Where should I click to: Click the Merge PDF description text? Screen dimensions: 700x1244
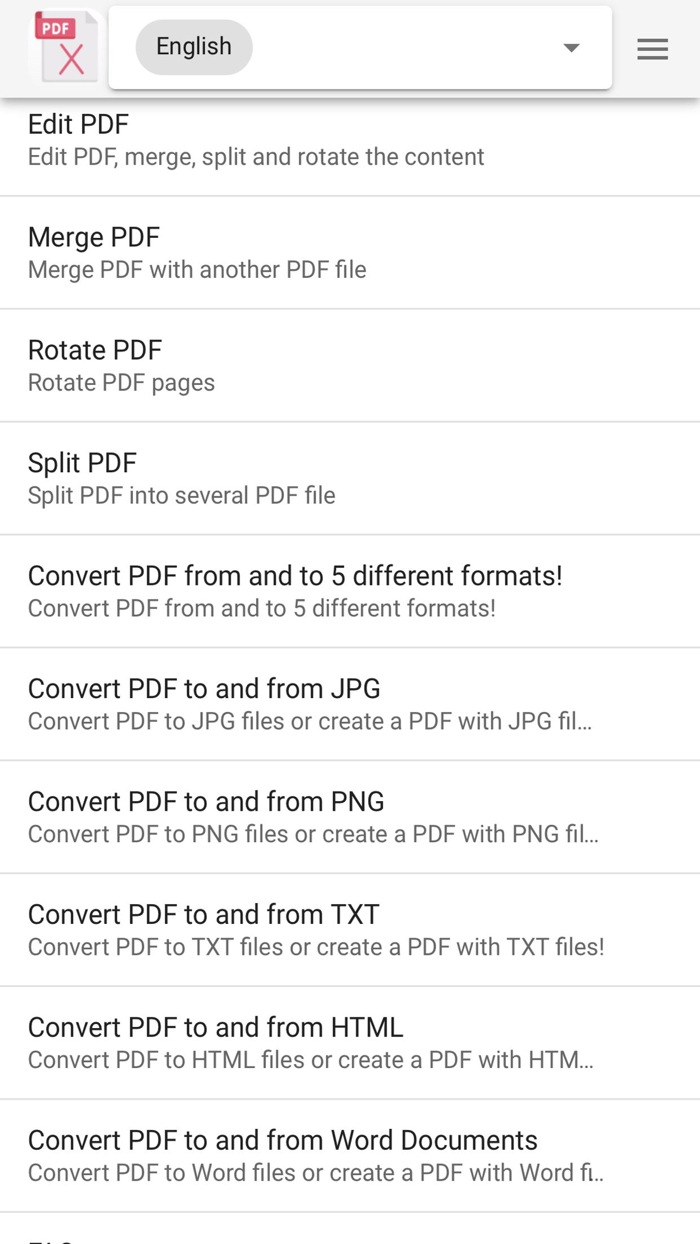pyautogui.click(x=197, y=270)
